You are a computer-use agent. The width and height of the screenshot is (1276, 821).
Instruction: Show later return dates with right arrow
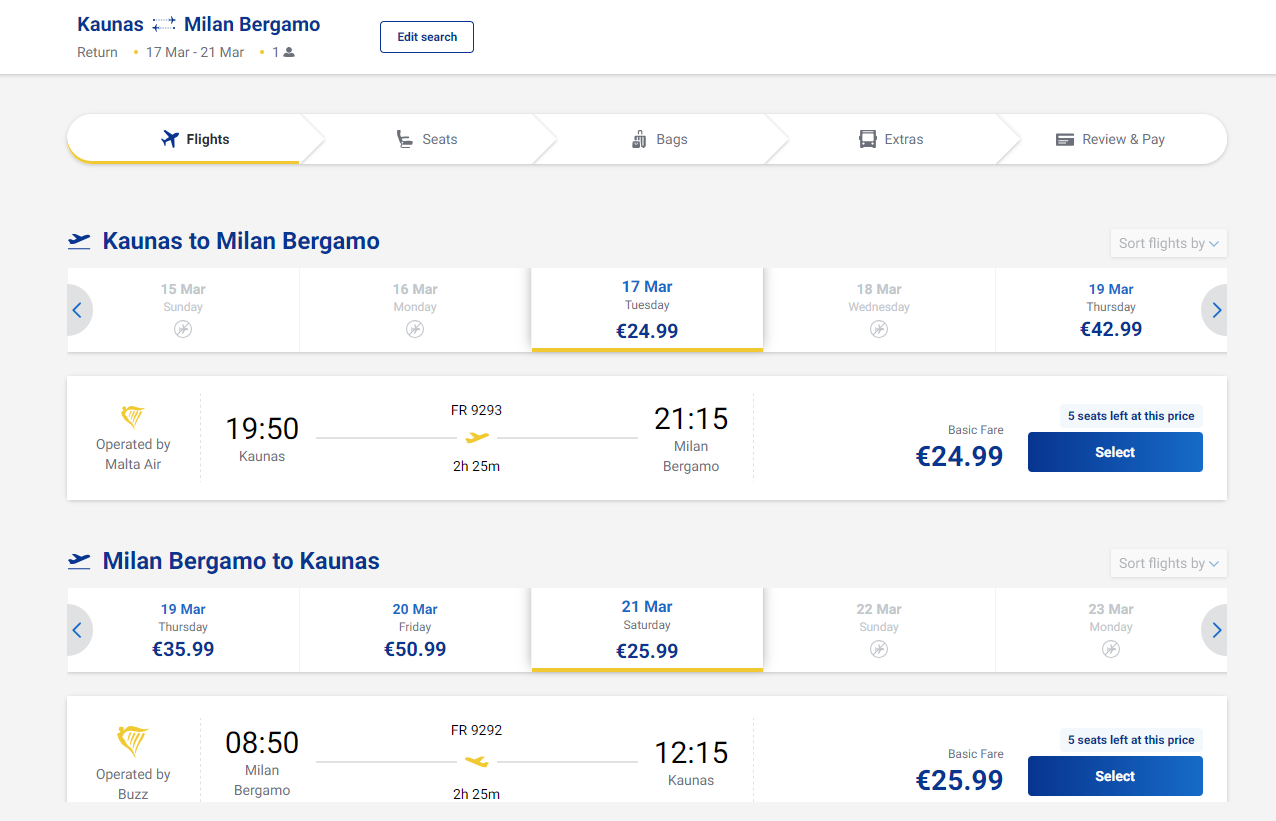pyautogui.click(x=1215, y=630)
